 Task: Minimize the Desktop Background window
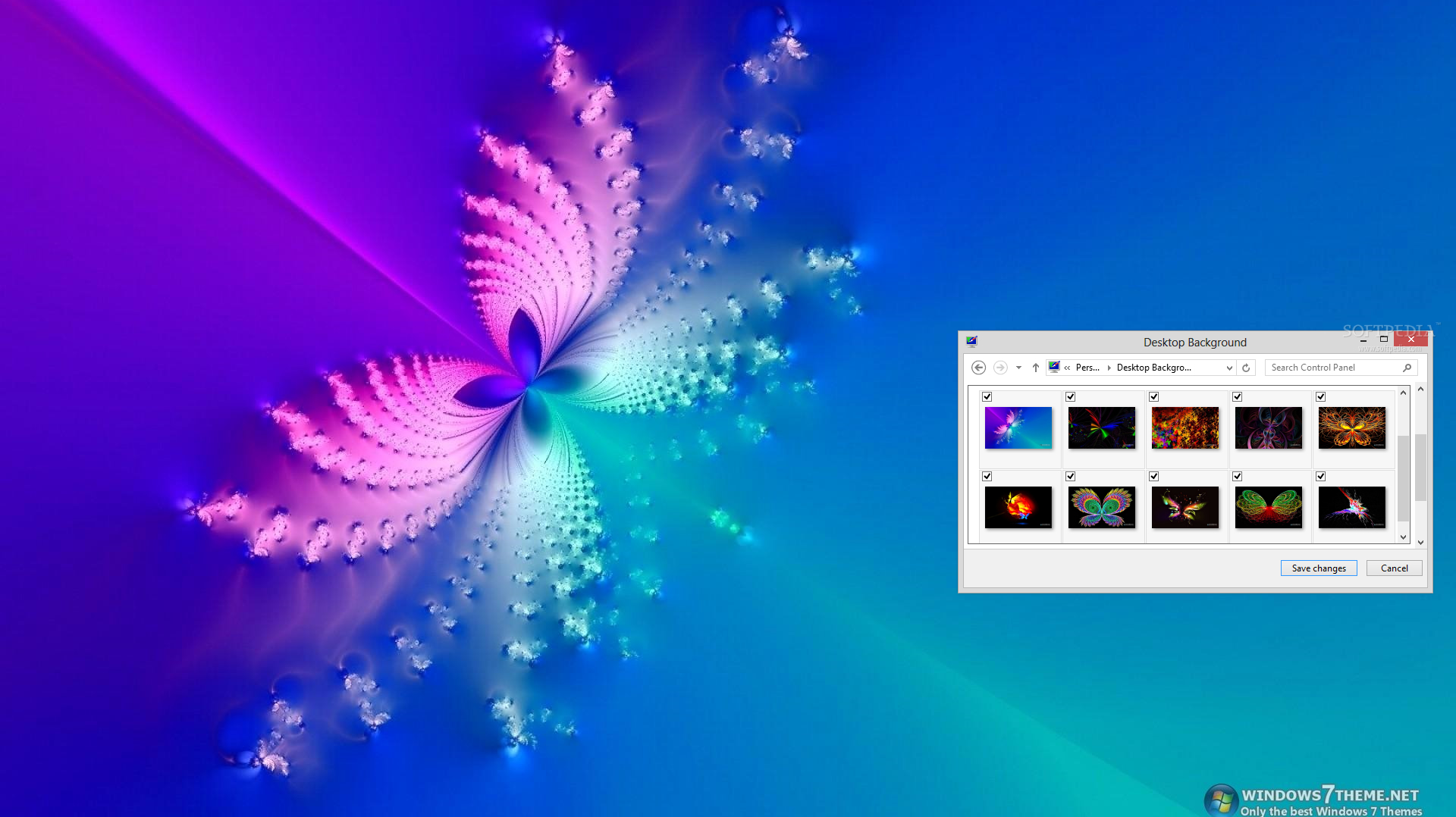(1363, 340)
